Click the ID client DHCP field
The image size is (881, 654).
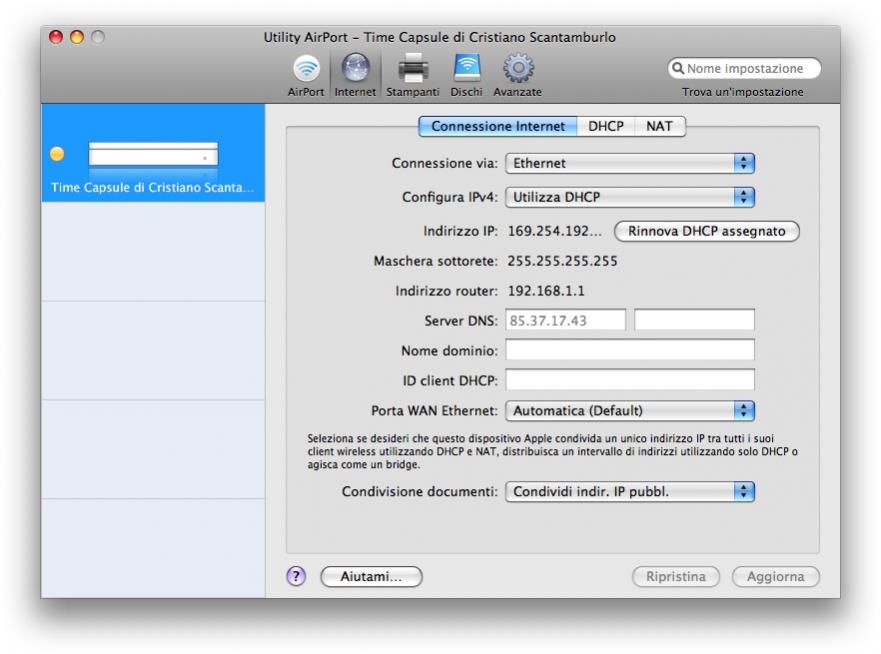630,380
